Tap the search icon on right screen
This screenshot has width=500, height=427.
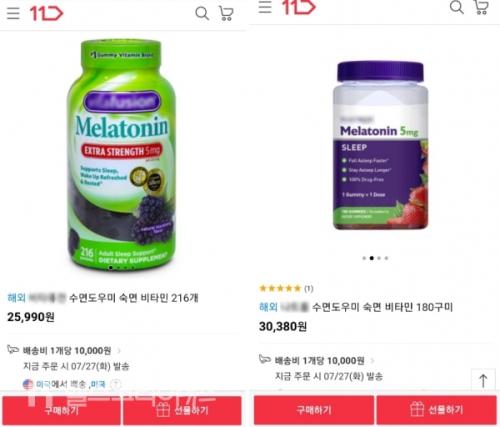pos(456,7)
